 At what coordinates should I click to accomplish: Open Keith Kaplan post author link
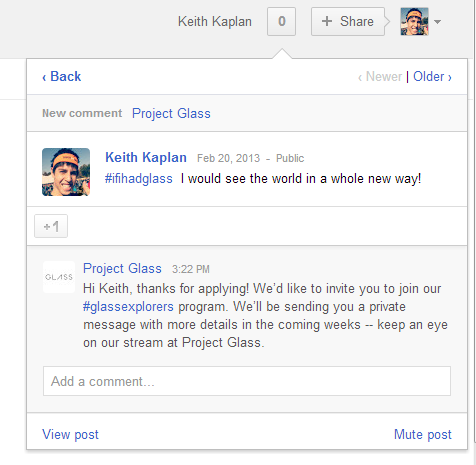146,157
